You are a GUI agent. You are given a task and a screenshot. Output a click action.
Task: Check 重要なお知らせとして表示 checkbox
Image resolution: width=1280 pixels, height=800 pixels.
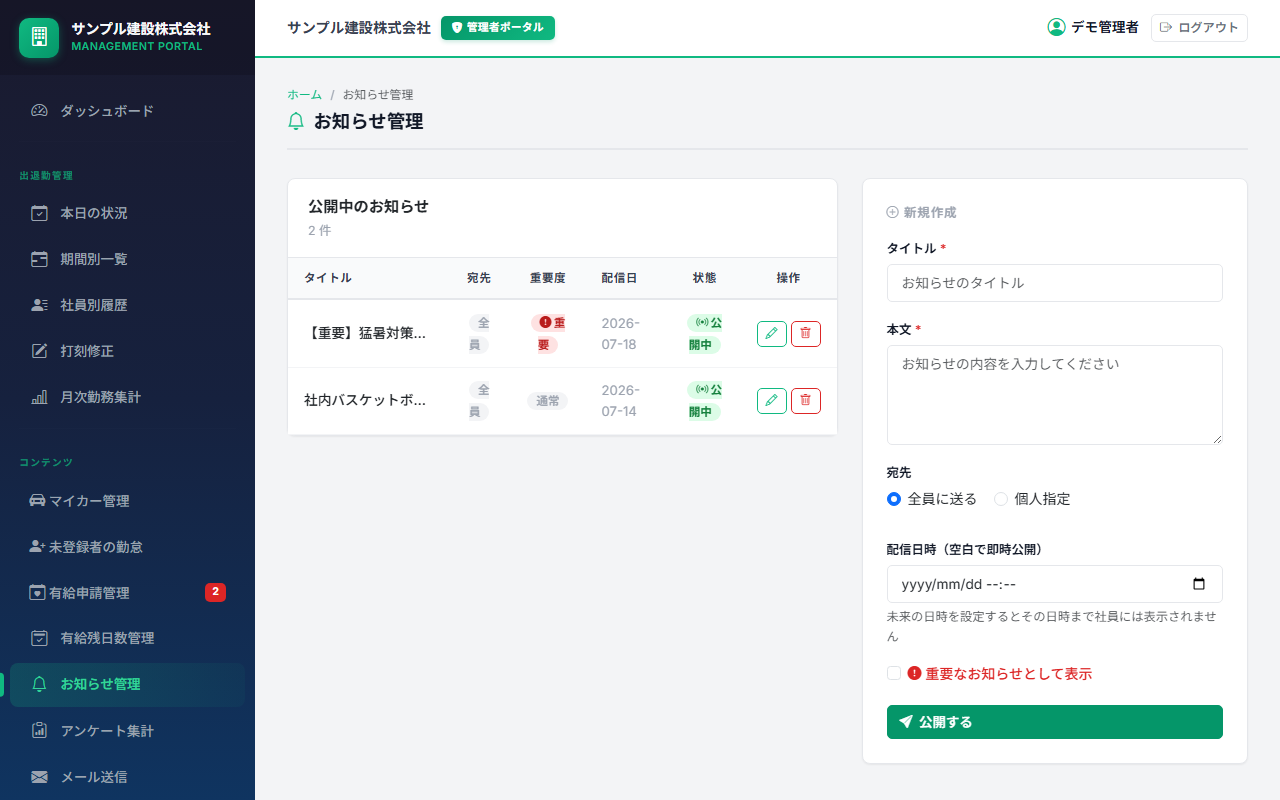894,673
